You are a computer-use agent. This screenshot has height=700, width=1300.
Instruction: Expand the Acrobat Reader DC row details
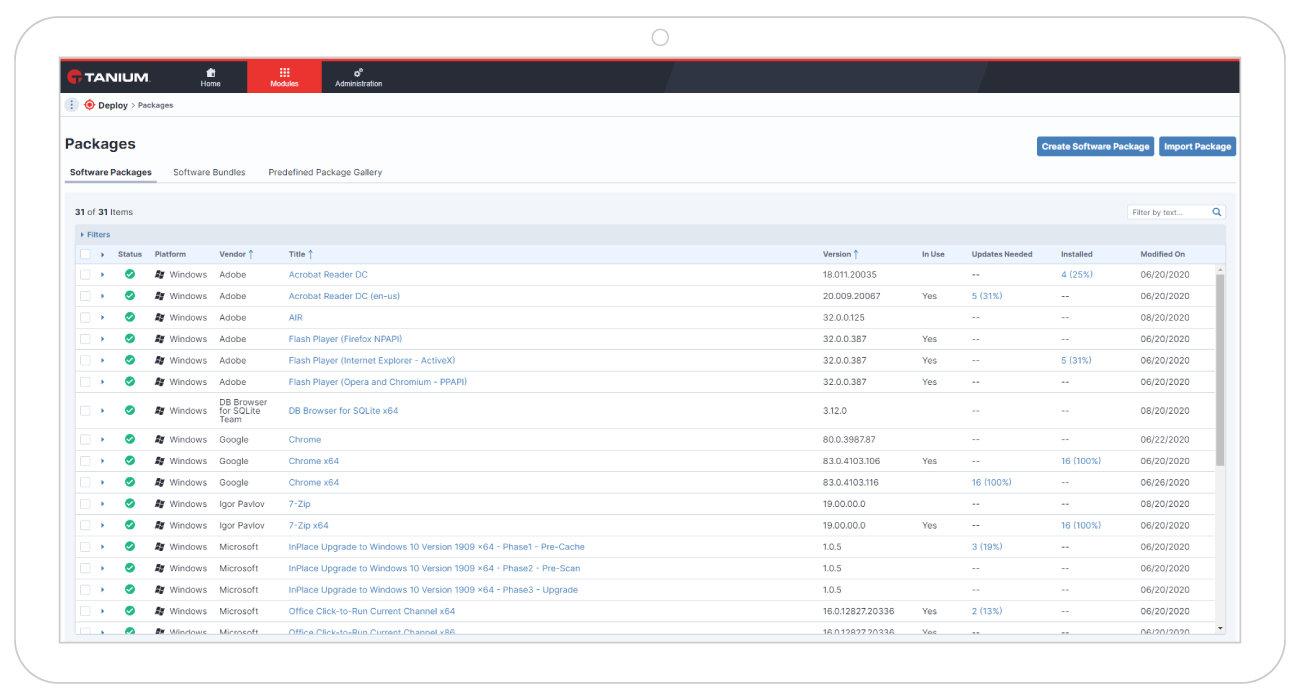[x=103, y=274]
